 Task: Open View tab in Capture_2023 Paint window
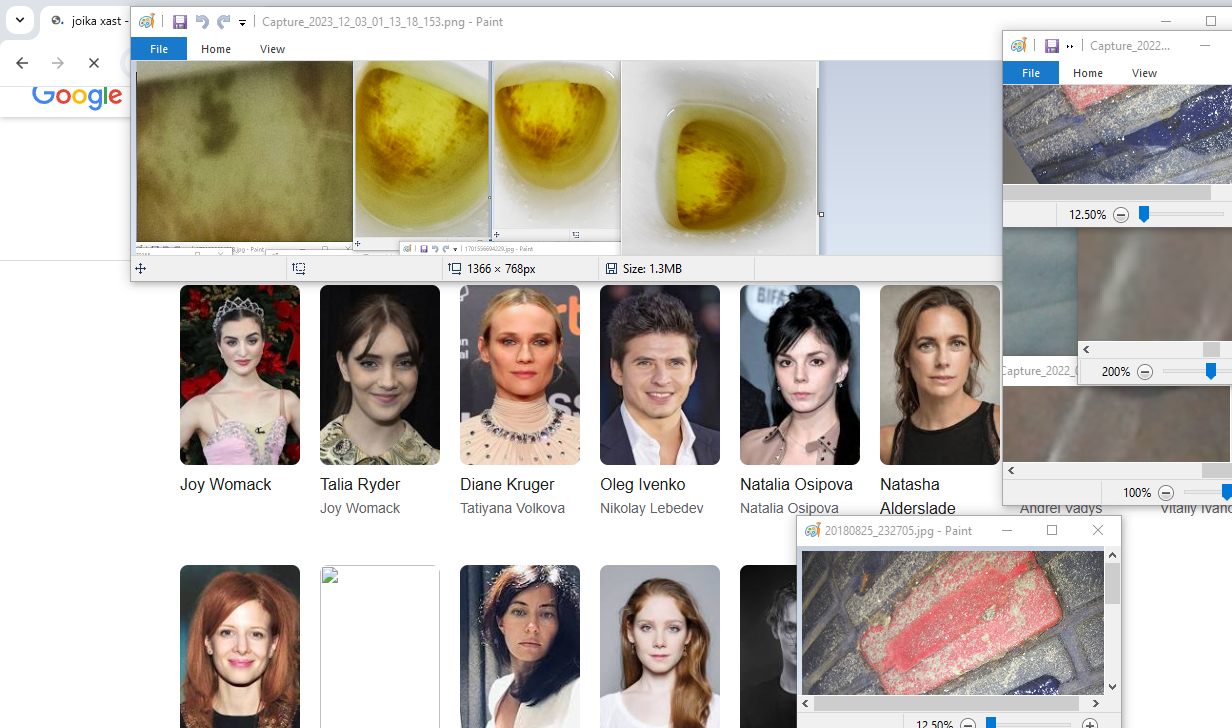click(272, 49)
